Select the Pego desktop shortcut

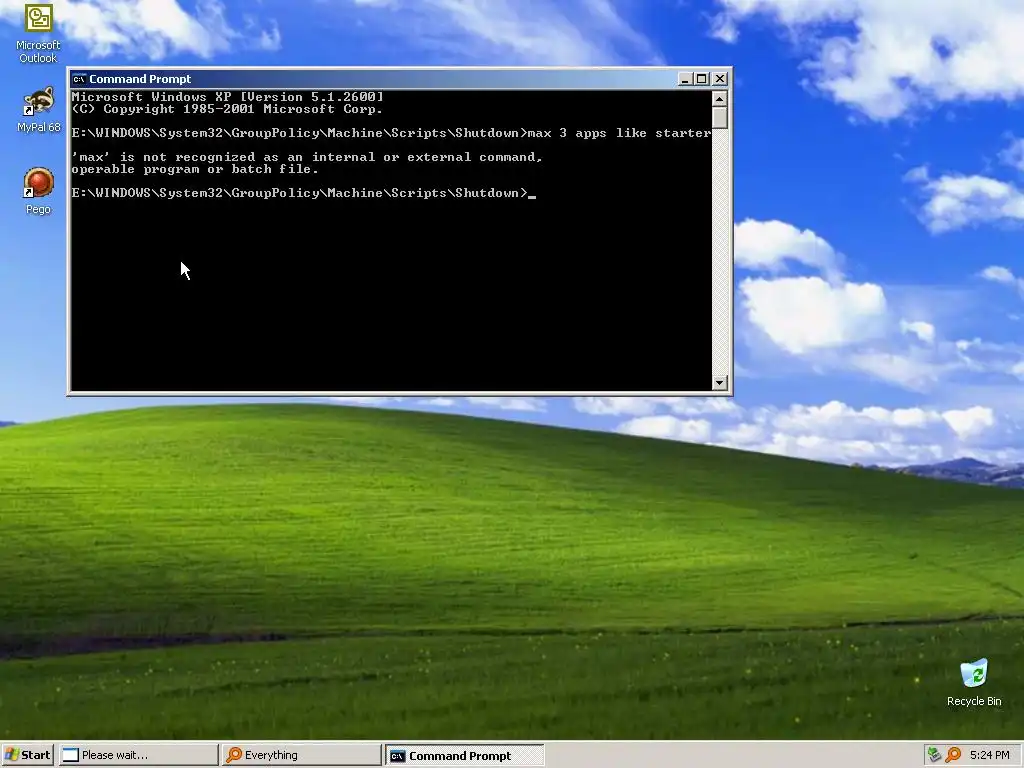[38, 191]
